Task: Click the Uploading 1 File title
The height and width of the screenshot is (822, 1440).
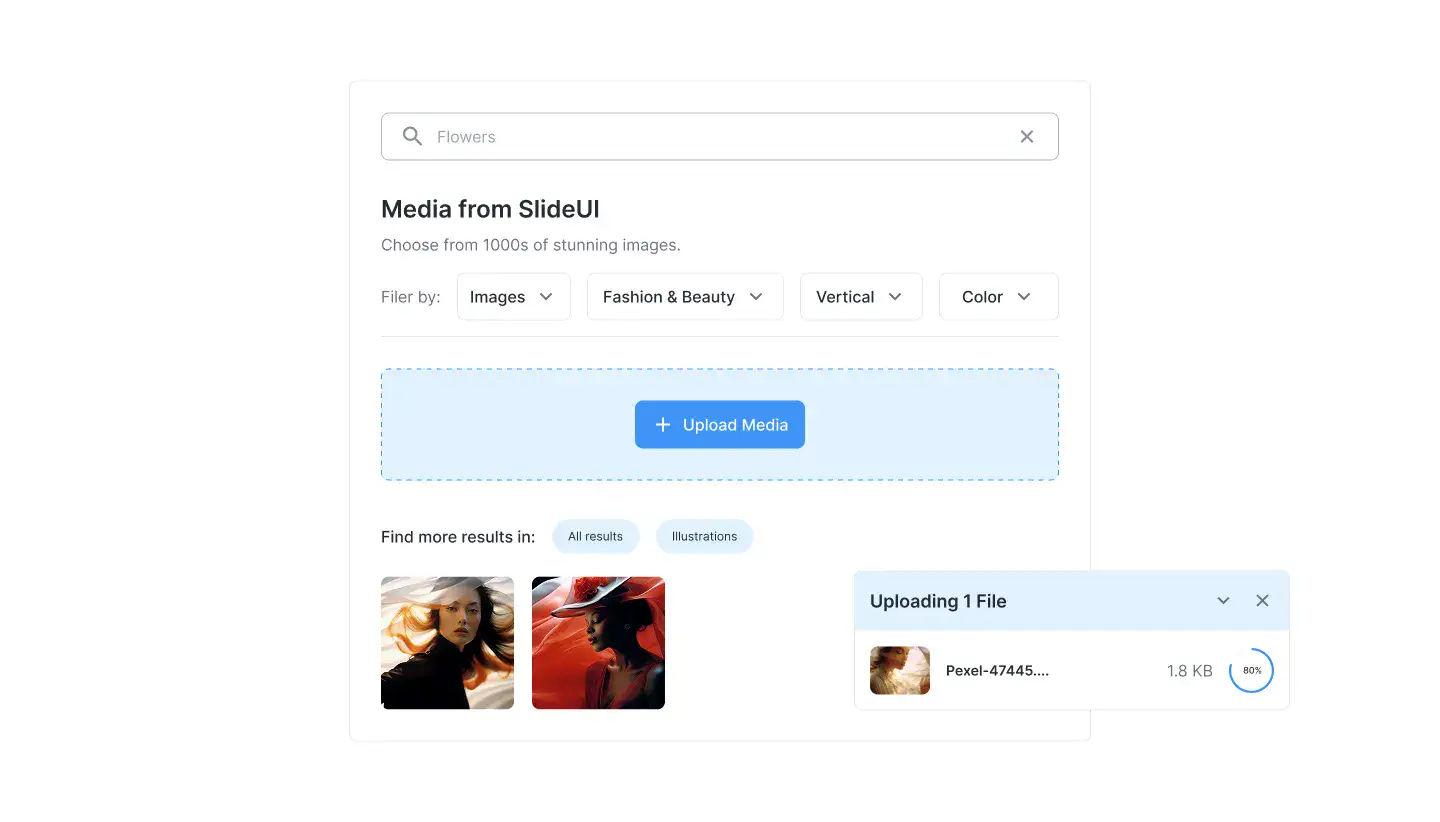Action: pyautogui.click(x=938, y=601)
